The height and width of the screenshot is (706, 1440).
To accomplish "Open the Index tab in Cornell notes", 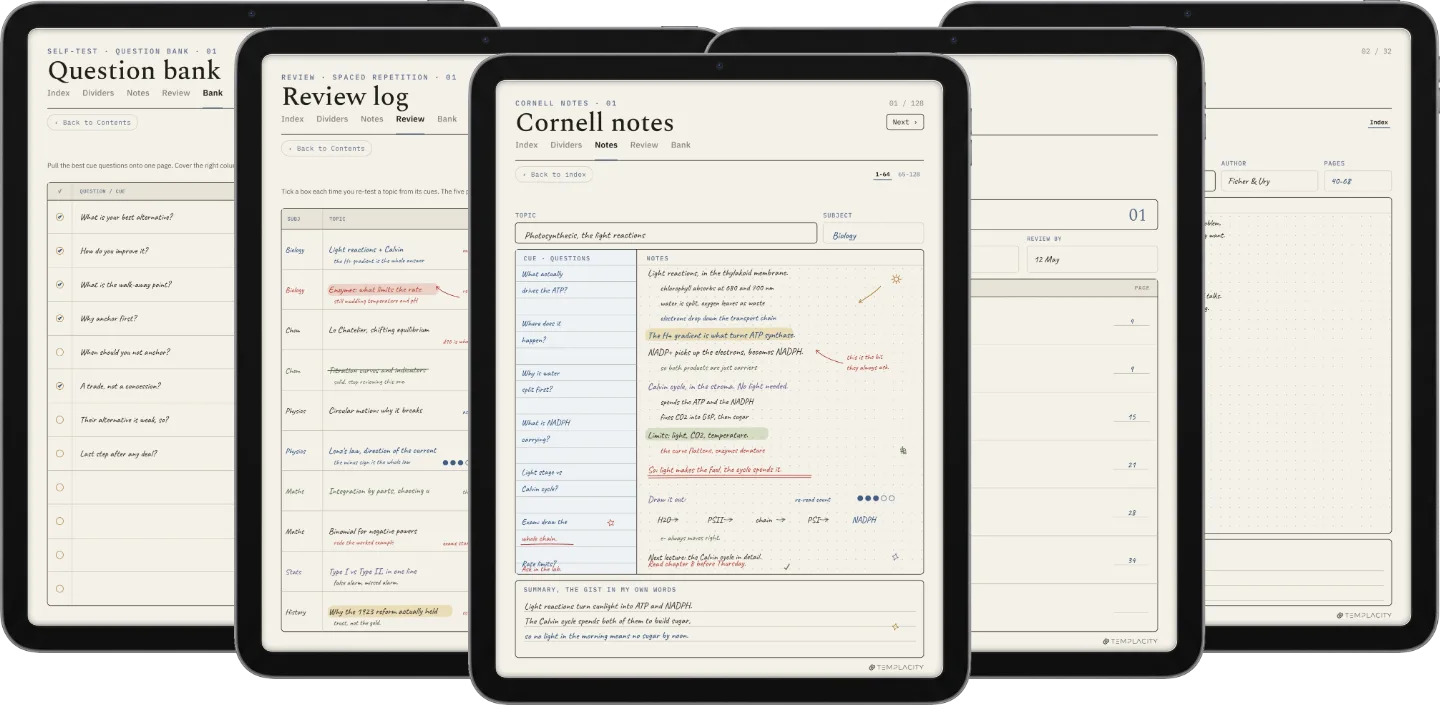I will click(526, 145).
